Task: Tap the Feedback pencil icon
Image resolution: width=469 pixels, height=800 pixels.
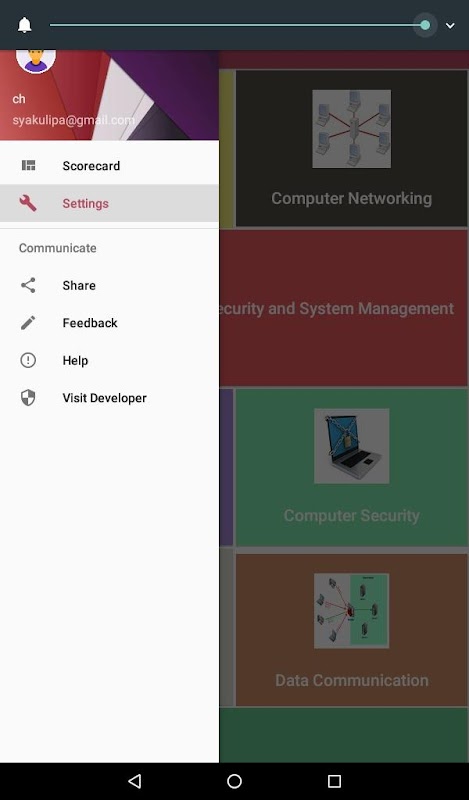Action: click(28, 322)
